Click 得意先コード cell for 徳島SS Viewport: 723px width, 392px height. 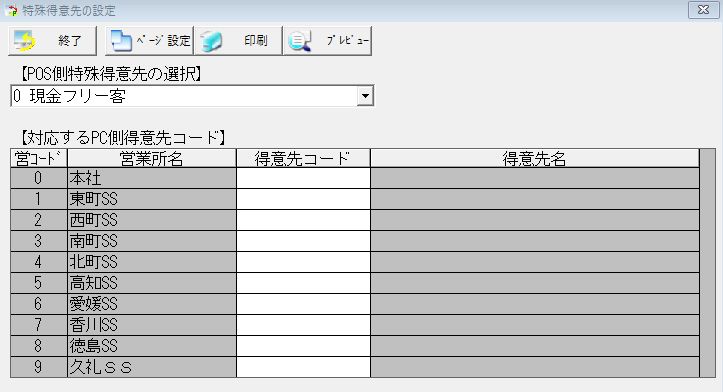303,346
